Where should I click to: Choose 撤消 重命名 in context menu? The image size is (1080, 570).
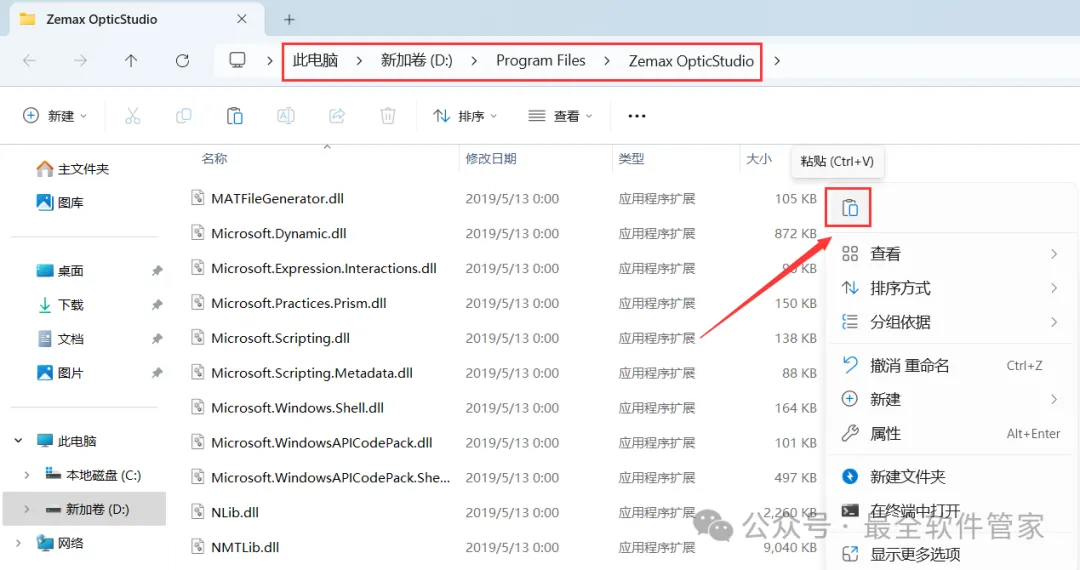click(951, 366)
